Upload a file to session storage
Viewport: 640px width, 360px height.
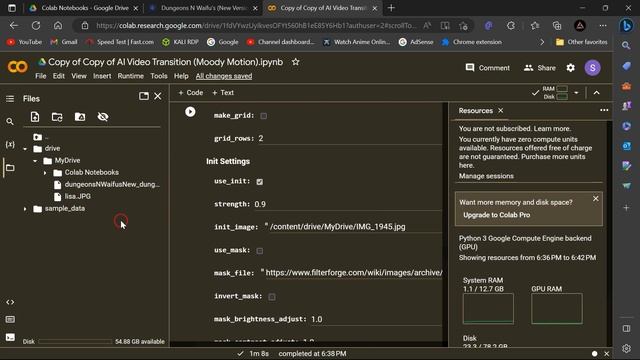(35, 117)
